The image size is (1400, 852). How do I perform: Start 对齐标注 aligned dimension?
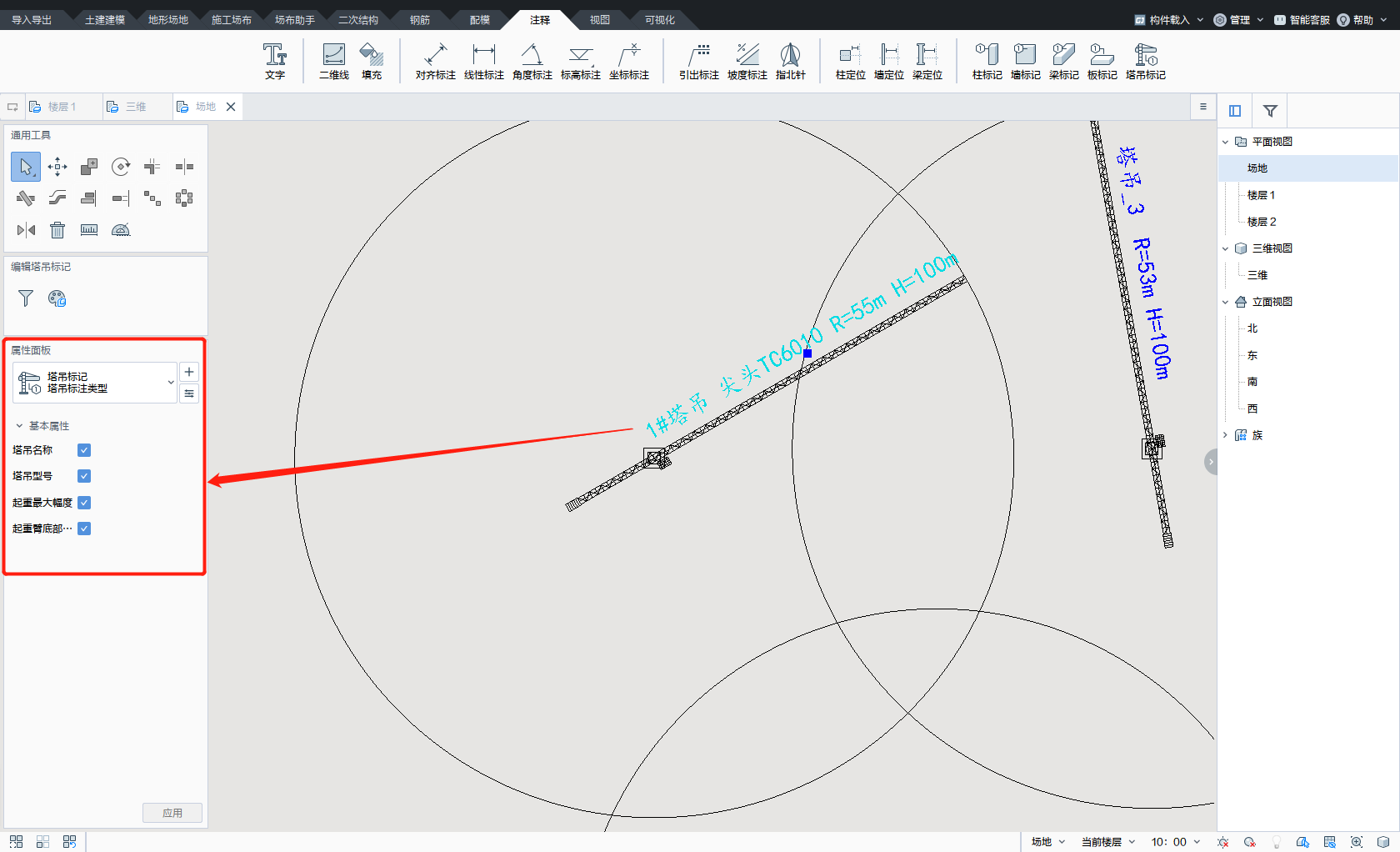tap(435, 62)
